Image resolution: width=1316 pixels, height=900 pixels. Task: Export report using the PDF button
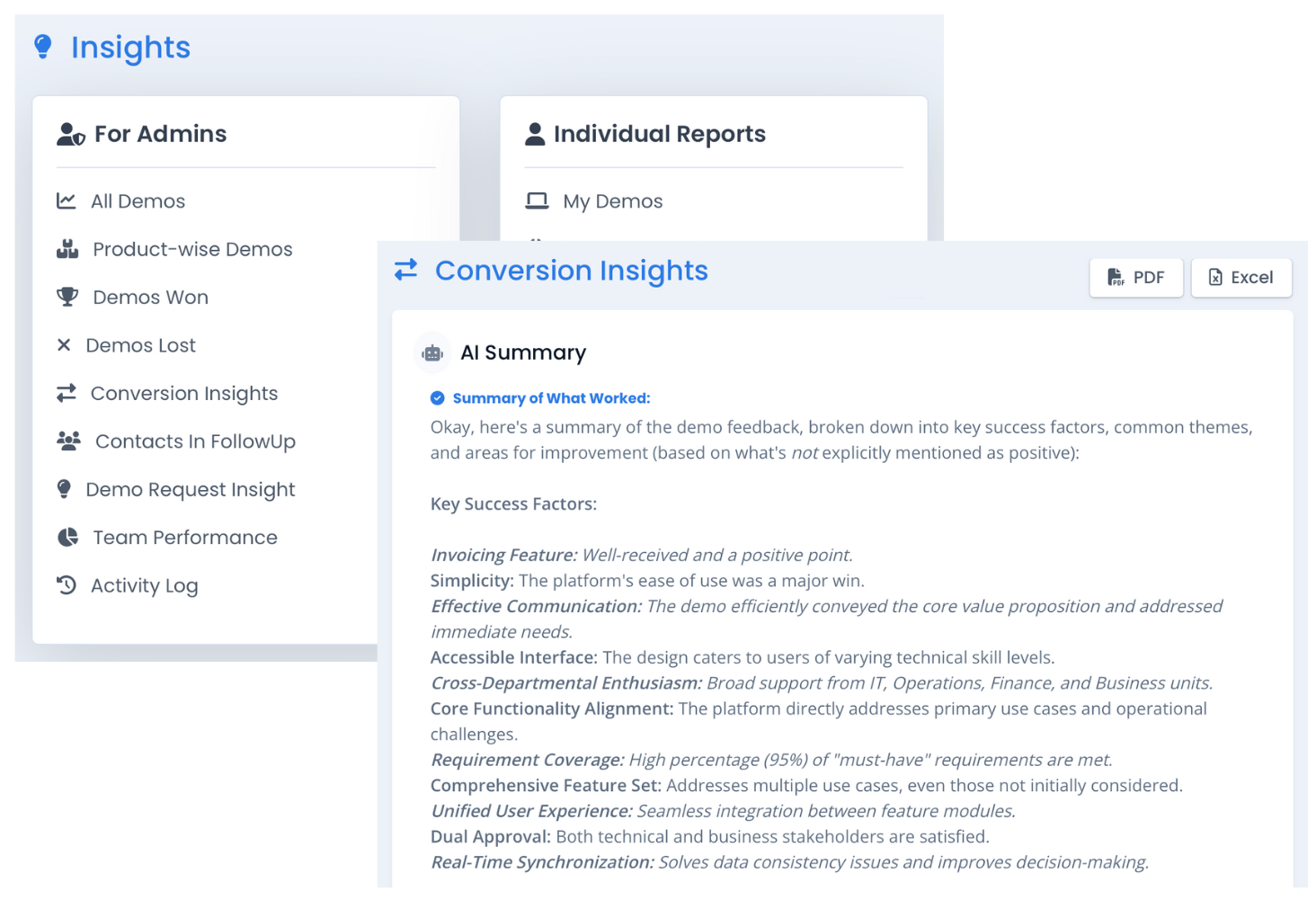(1136, 278)
